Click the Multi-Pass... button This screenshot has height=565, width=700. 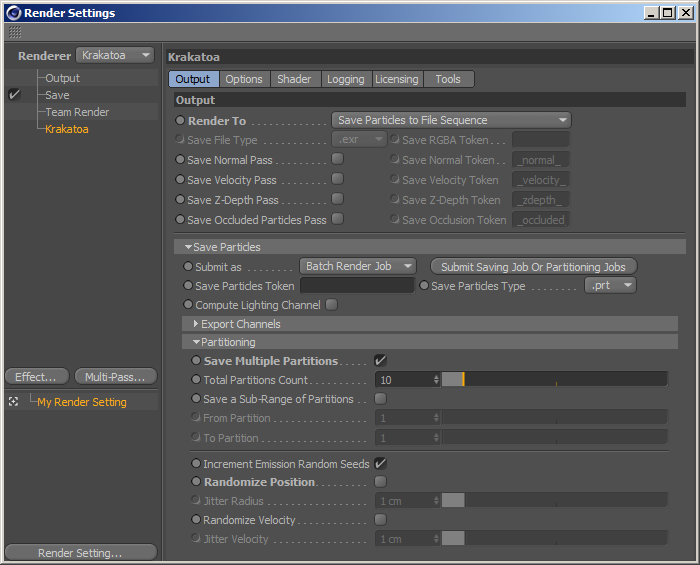coord(116,377)
